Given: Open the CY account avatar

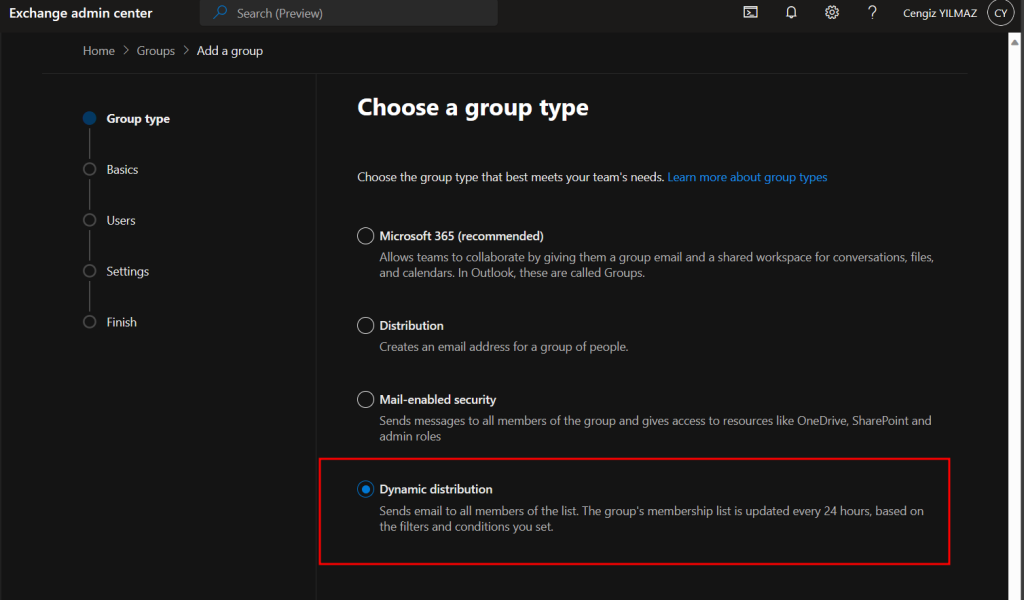Looking at the screenshot, I should coord(1000,13).
